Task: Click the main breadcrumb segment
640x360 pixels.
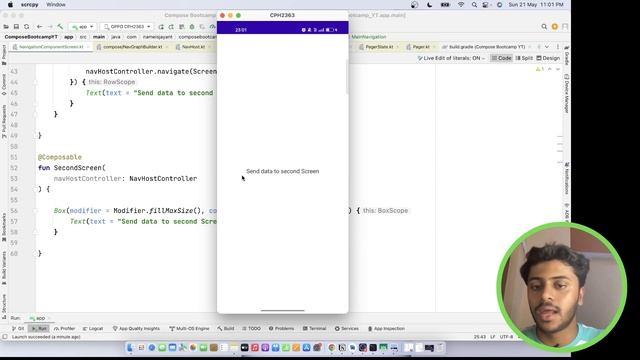Action: click(x=99, y=37)
